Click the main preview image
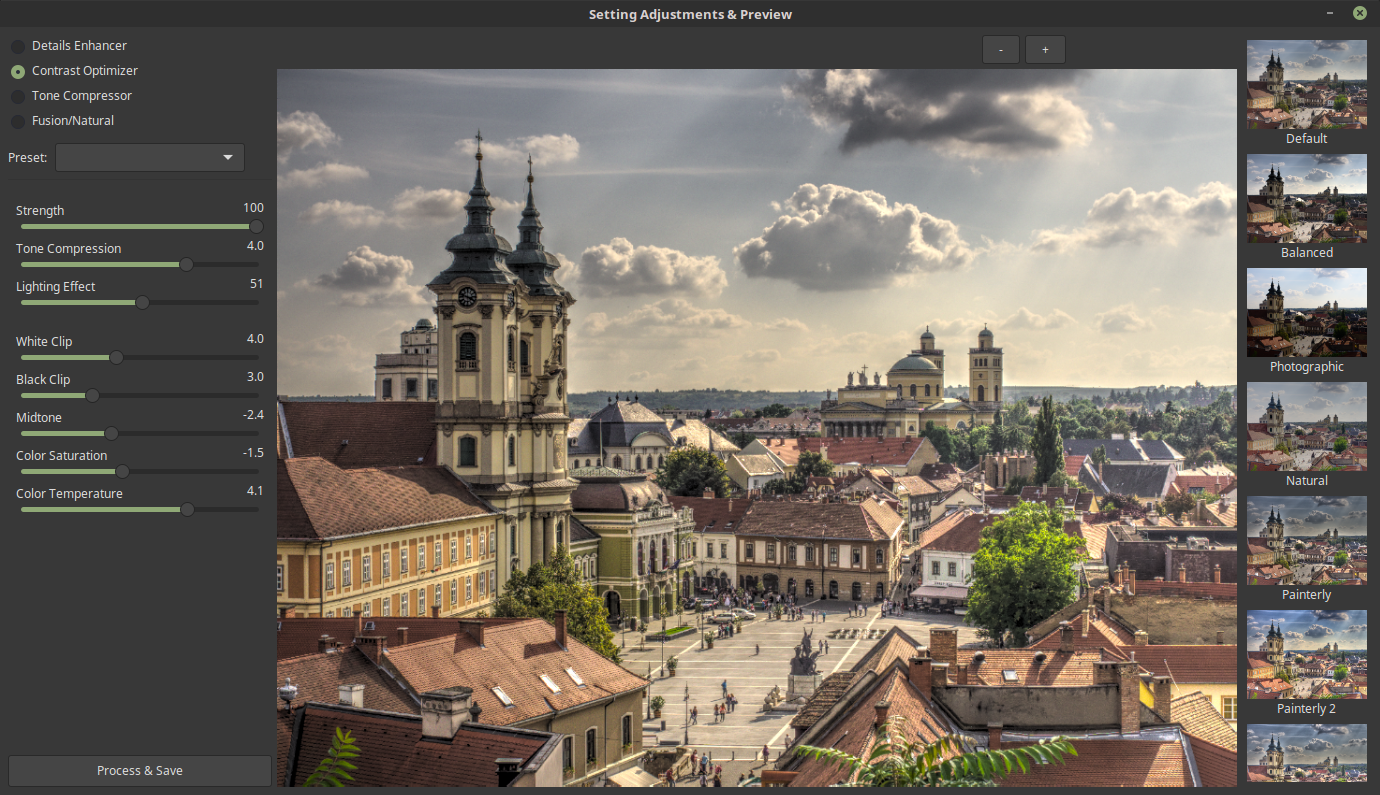 757,428
